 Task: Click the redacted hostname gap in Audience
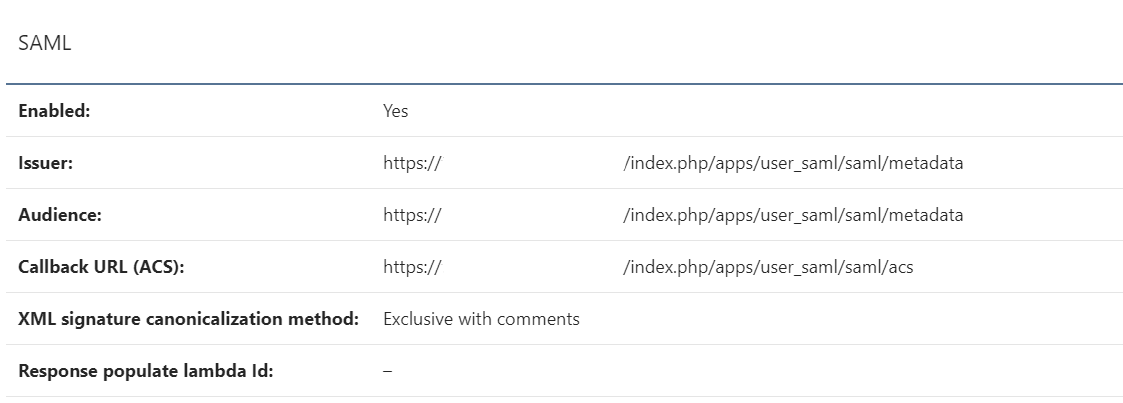pos(532,215)
